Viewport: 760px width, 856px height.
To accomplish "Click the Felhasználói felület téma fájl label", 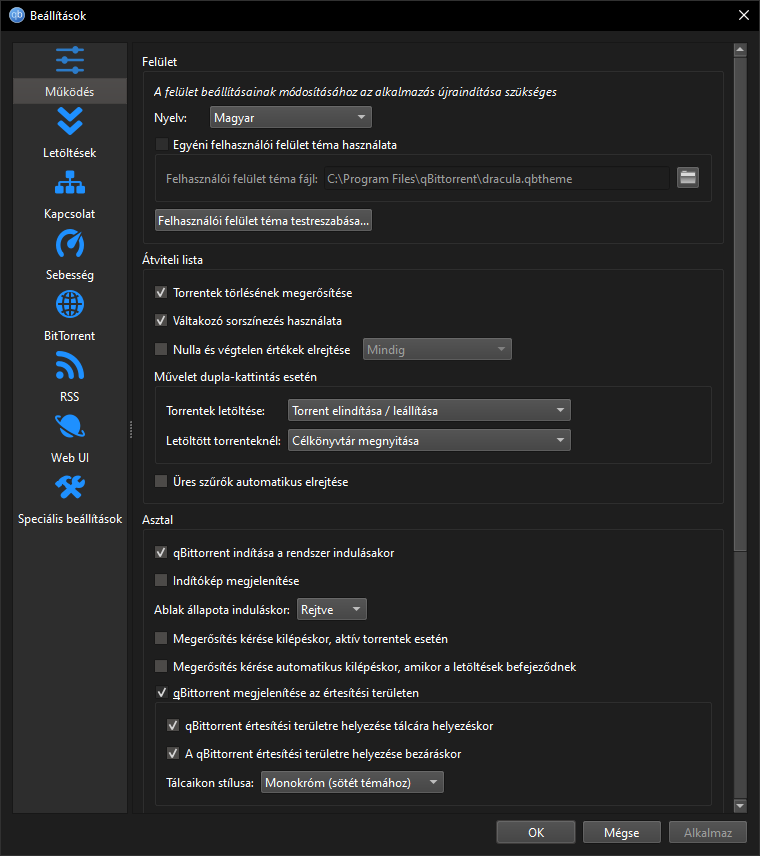I will pyautogui.click(x=242, y=179).
